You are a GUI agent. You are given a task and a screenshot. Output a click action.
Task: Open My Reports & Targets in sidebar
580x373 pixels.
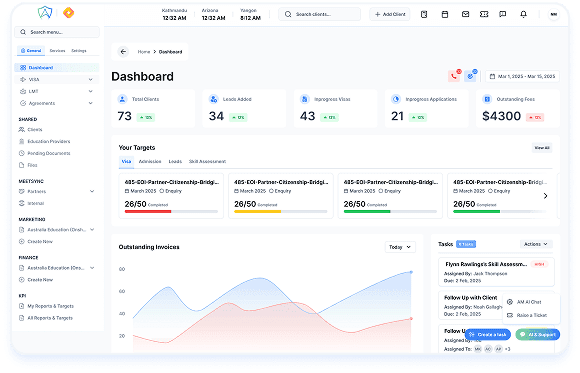coord(50,306)
